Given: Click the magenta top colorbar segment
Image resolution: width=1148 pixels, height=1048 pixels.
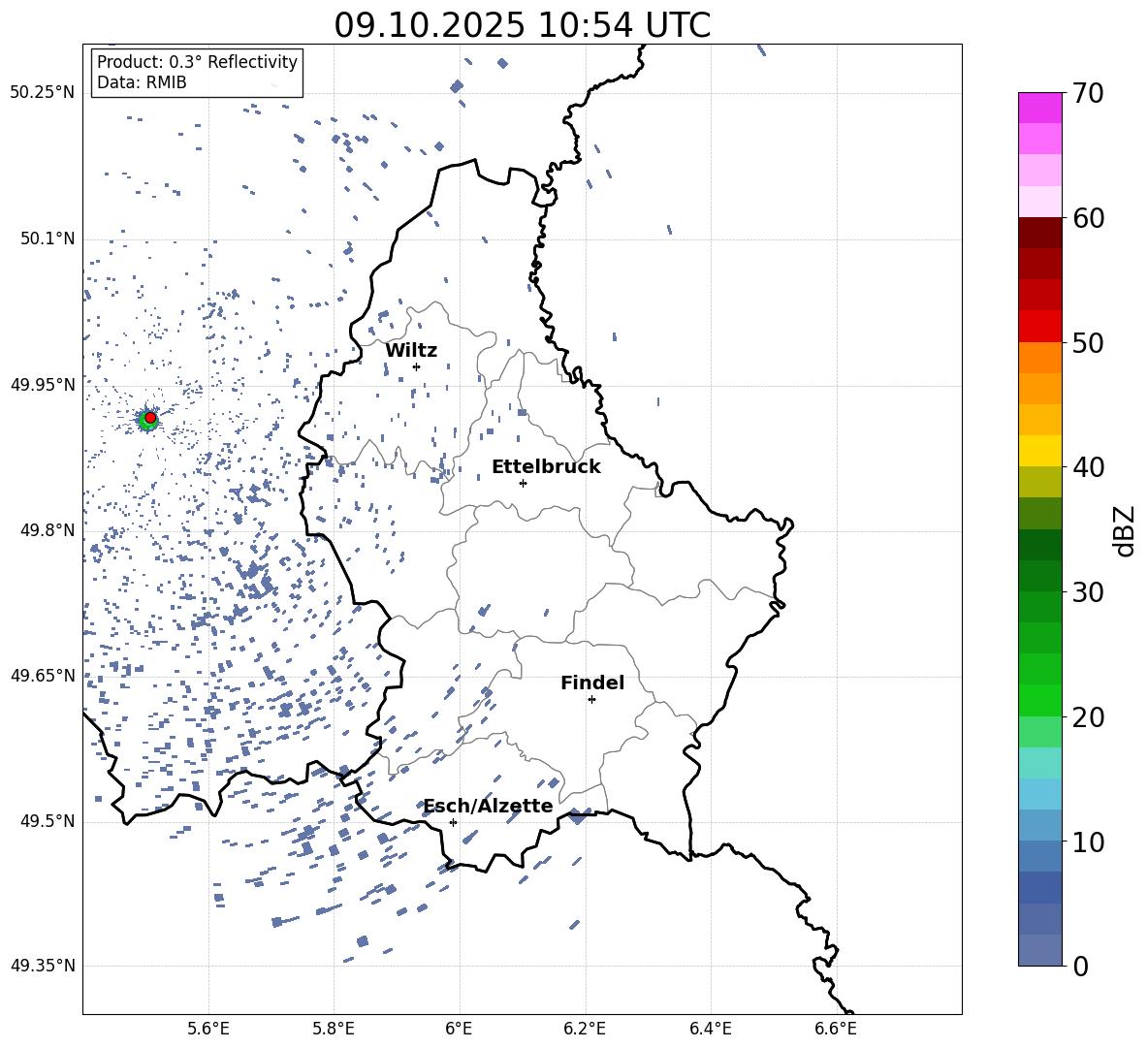Looking at the screenshot, I should pos(1040,108).
